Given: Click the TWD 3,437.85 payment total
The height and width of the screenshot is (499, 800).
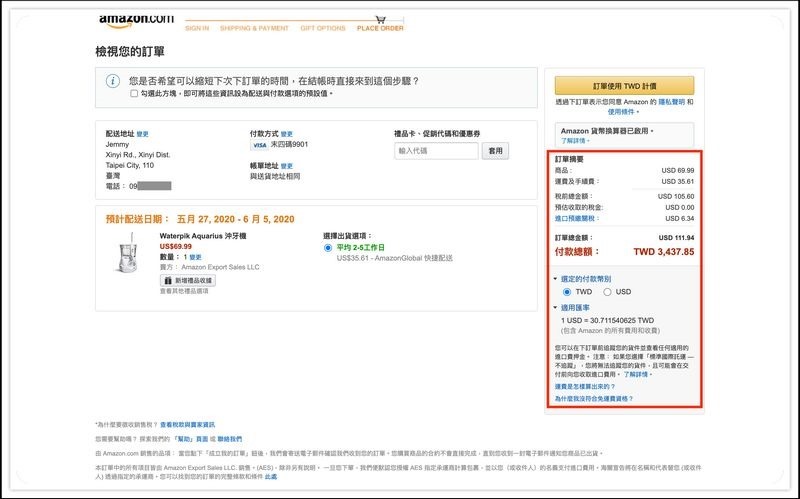Looking at the screenshot, I should tap(664, 252).
